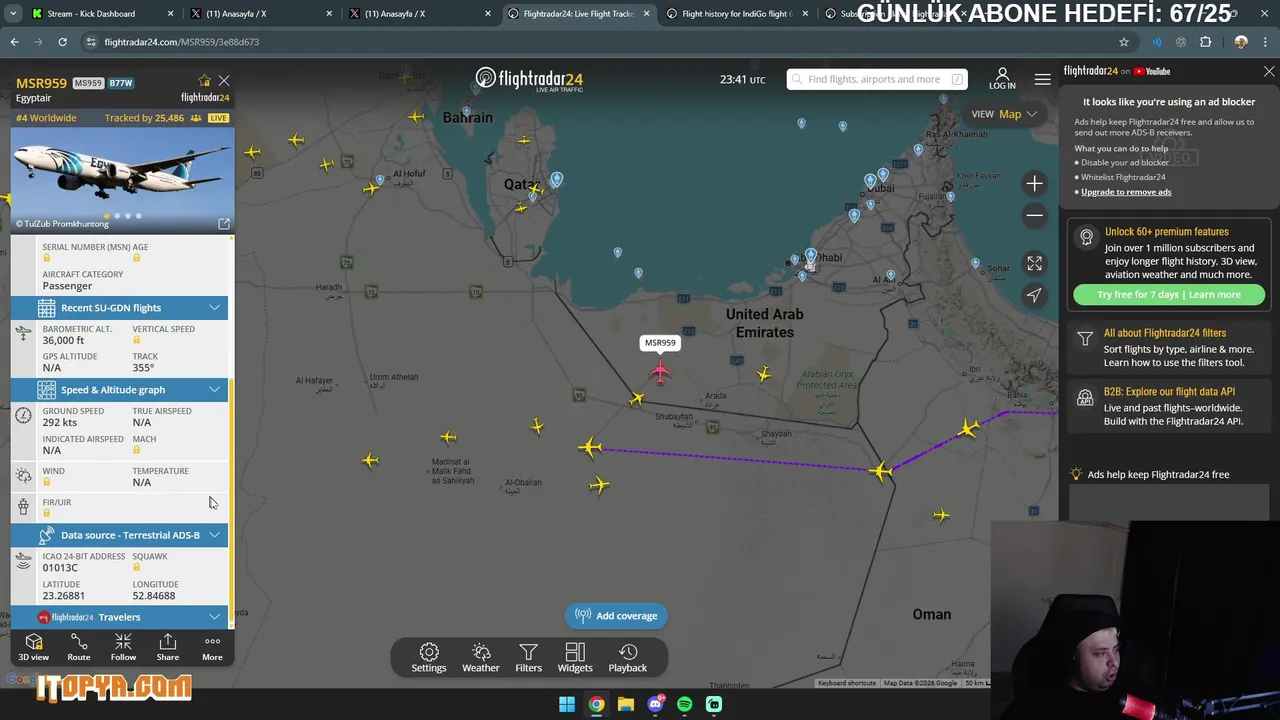Click the ICAO address 01013C
The height and width of the screenshot is (720, 1280).
pyautogui.click(x=60, y=568)
